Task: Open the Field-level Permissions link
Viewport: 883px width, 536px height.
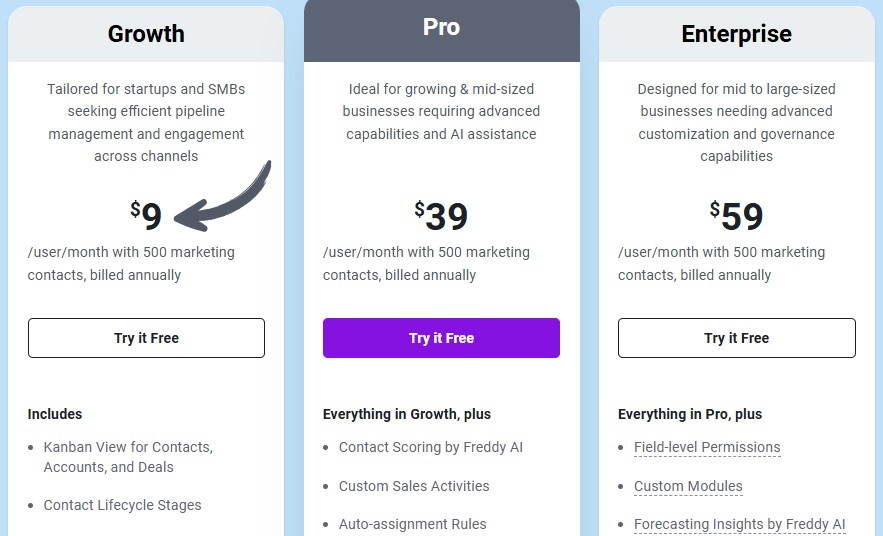Action: 707,447
